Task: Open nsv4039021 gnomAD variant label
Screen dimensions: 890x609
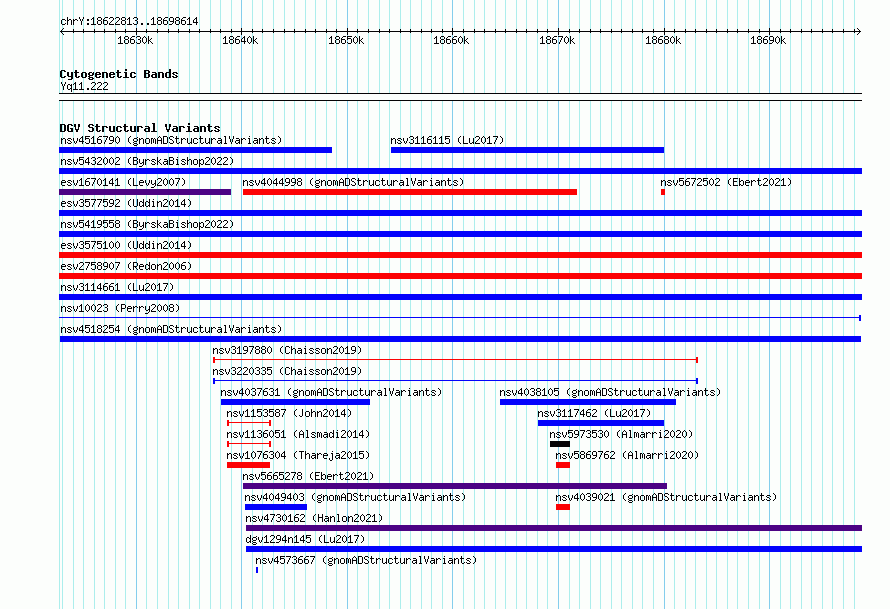Action: [666, 497]
